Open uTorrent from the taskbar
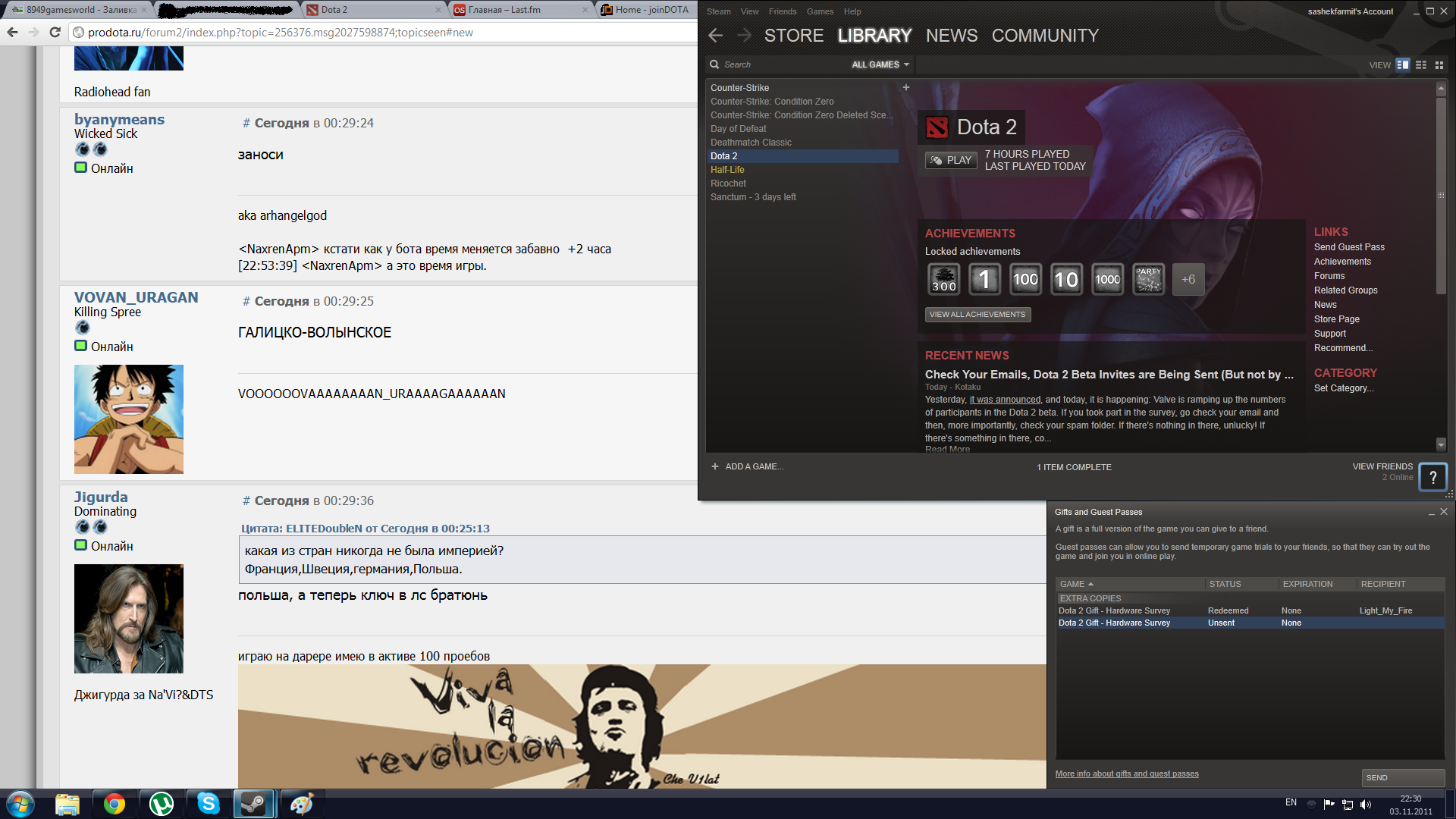The height and width of the screenshot is (819, 1456). tap(161, 803)
